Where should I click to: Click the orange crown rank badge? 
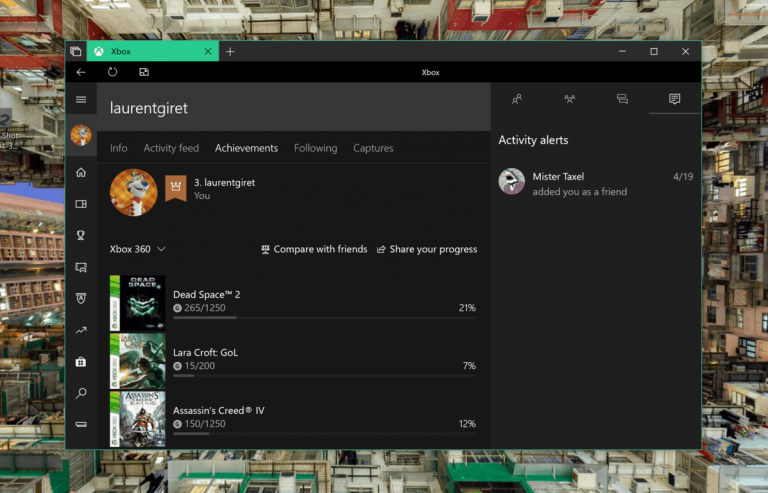(x=176, y=188)
